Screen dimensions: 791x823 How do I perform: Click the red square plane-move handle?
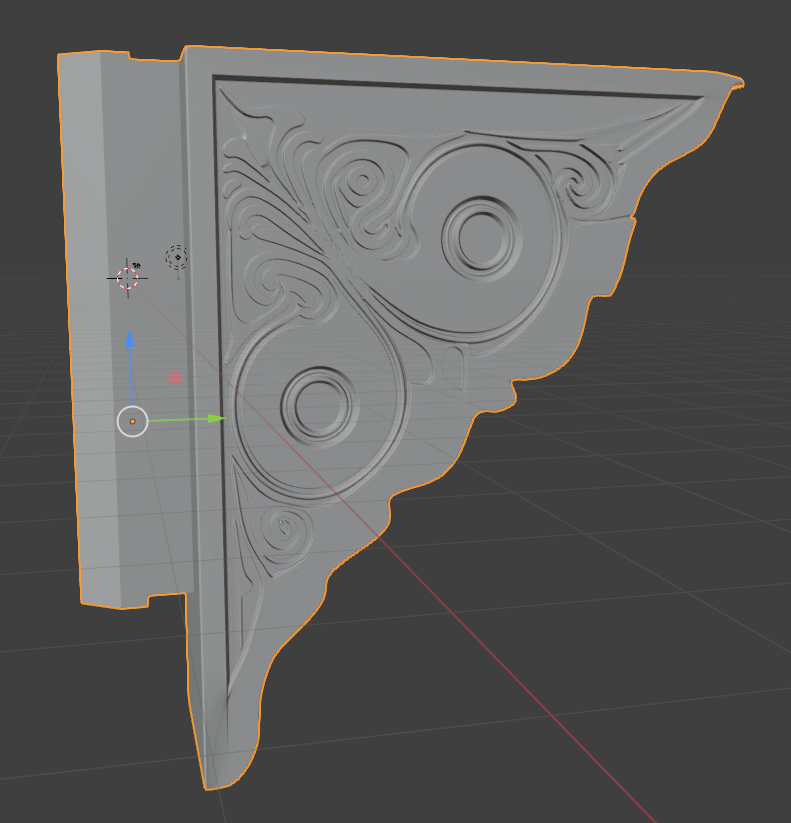tap(175, 378)
